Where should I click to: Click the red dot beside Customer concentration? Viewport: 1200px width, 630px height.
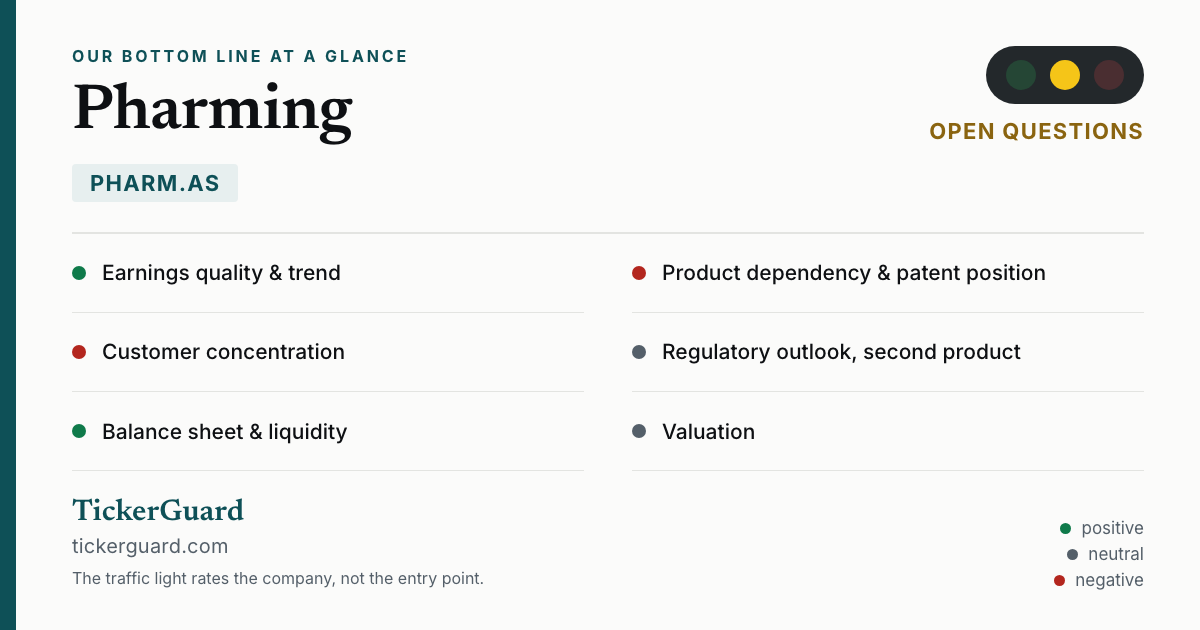pos(79,352)
